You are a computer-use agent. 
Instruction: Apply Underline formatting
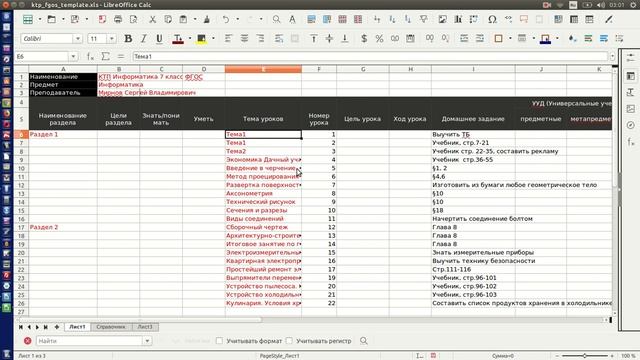[159, 39]
